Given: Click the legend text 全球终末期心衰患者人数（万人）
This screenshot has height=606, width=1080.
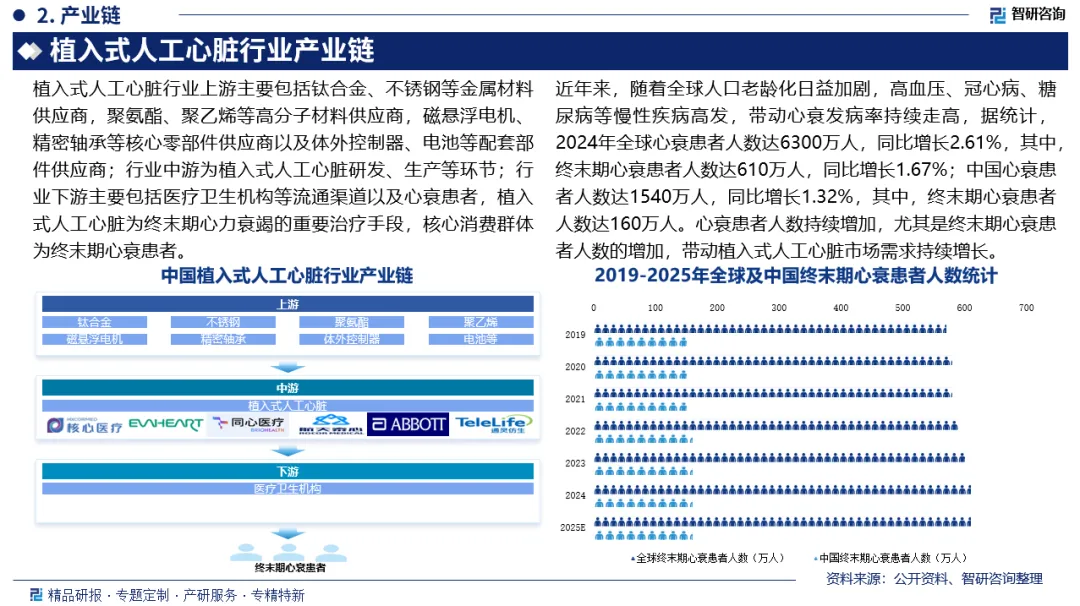Looking at the screenshot, I should click(710, 558).
